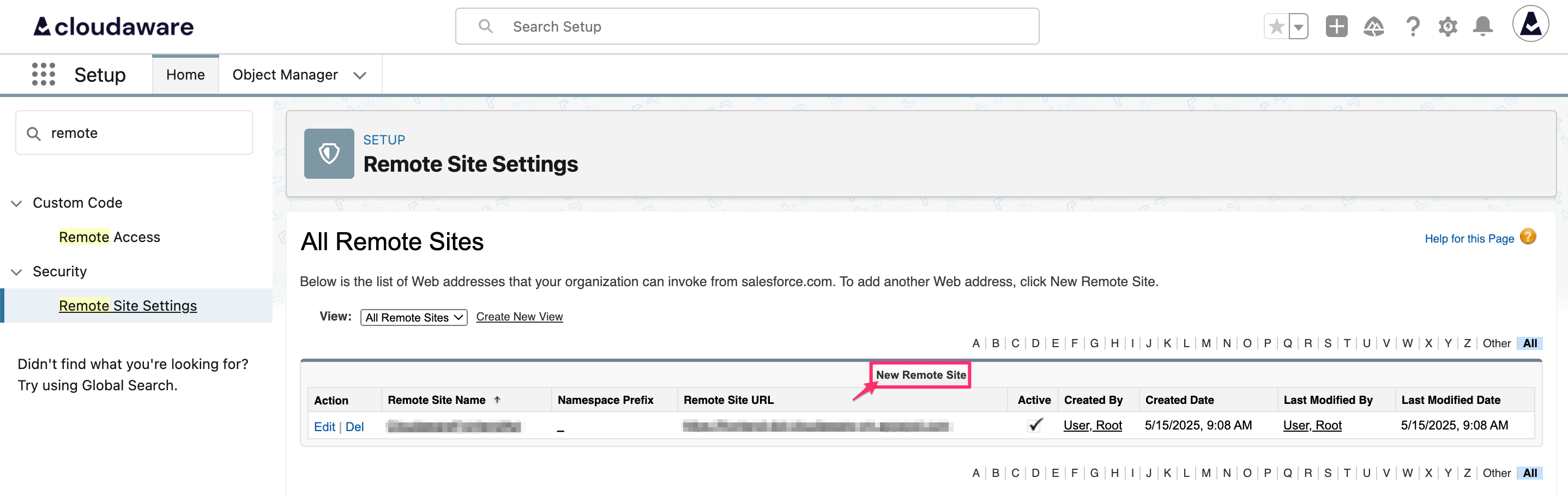1568x496 pixels.
Task: Open the App Launcher waffle icon
Action: [x=43, y=74]
